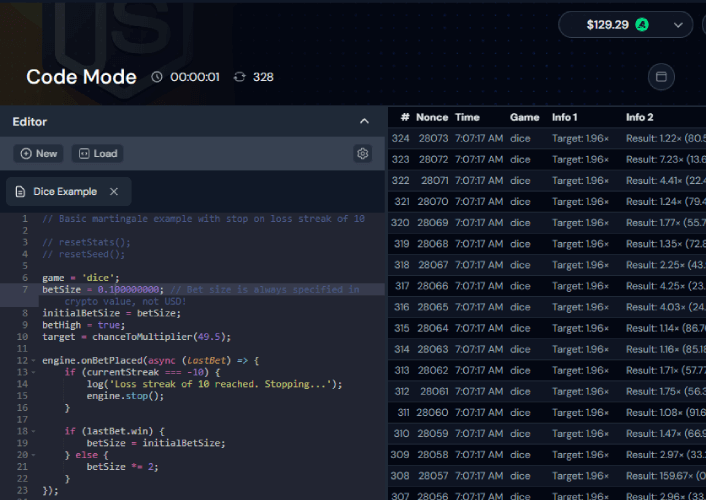Select bet row with nonce 28060
Viewport: 706px width, 500px height.
[x=547, y=413]
